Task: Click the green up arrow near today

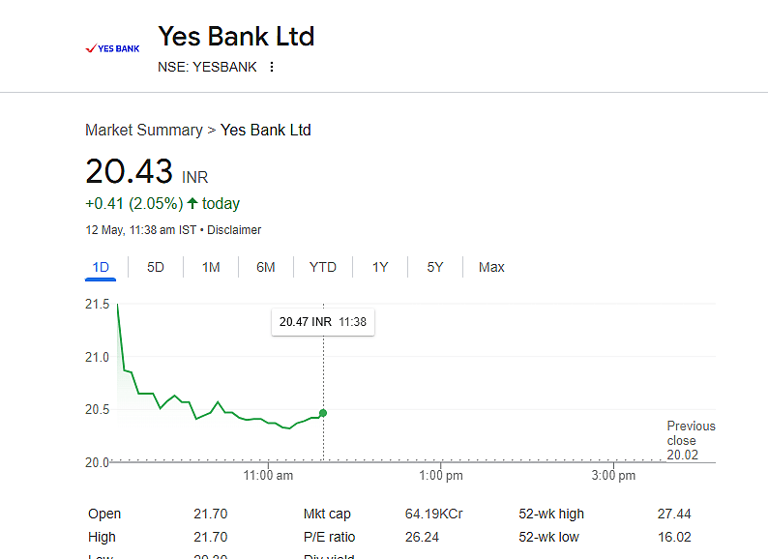Action: [192, 203]
